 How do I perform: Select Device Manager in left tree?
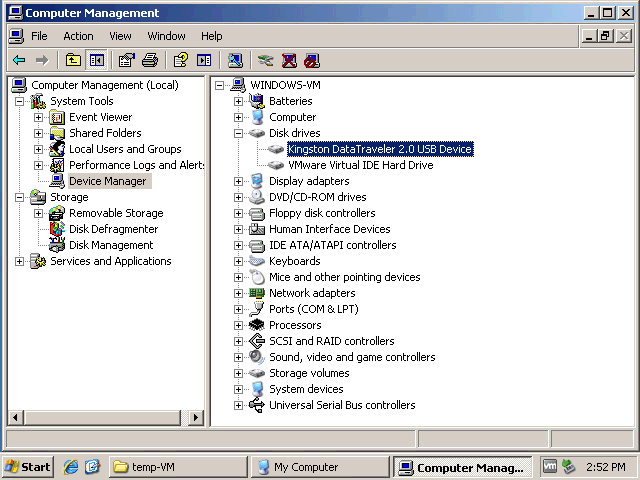[x=108, y=181]
